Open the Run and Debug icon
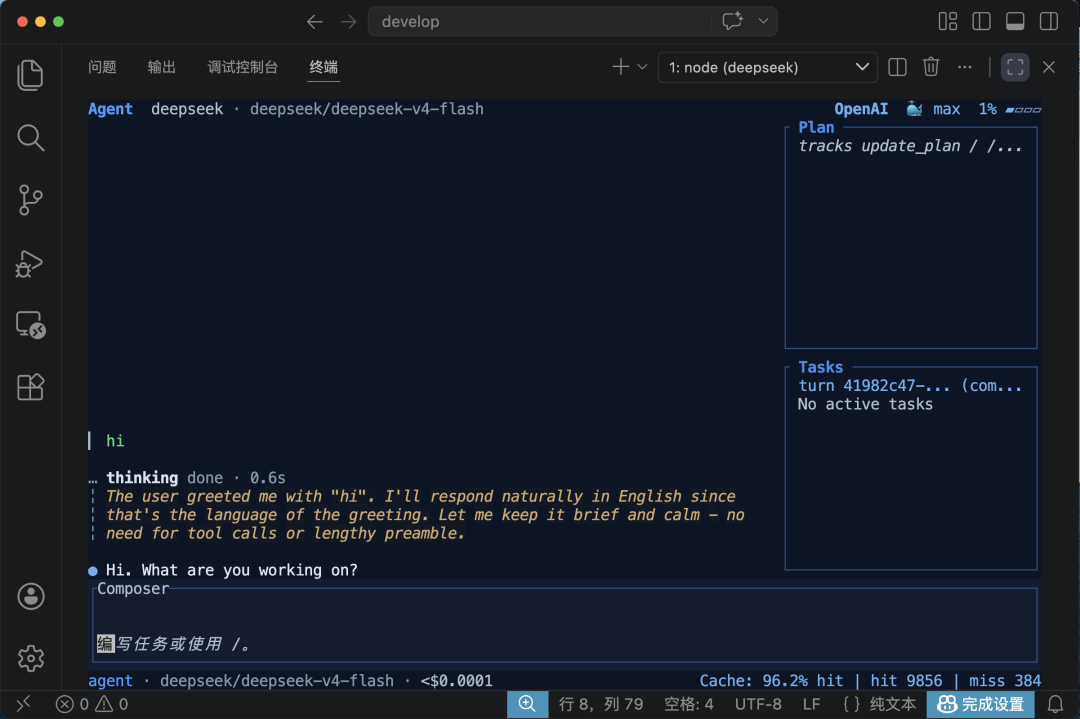 click(30, 263)
